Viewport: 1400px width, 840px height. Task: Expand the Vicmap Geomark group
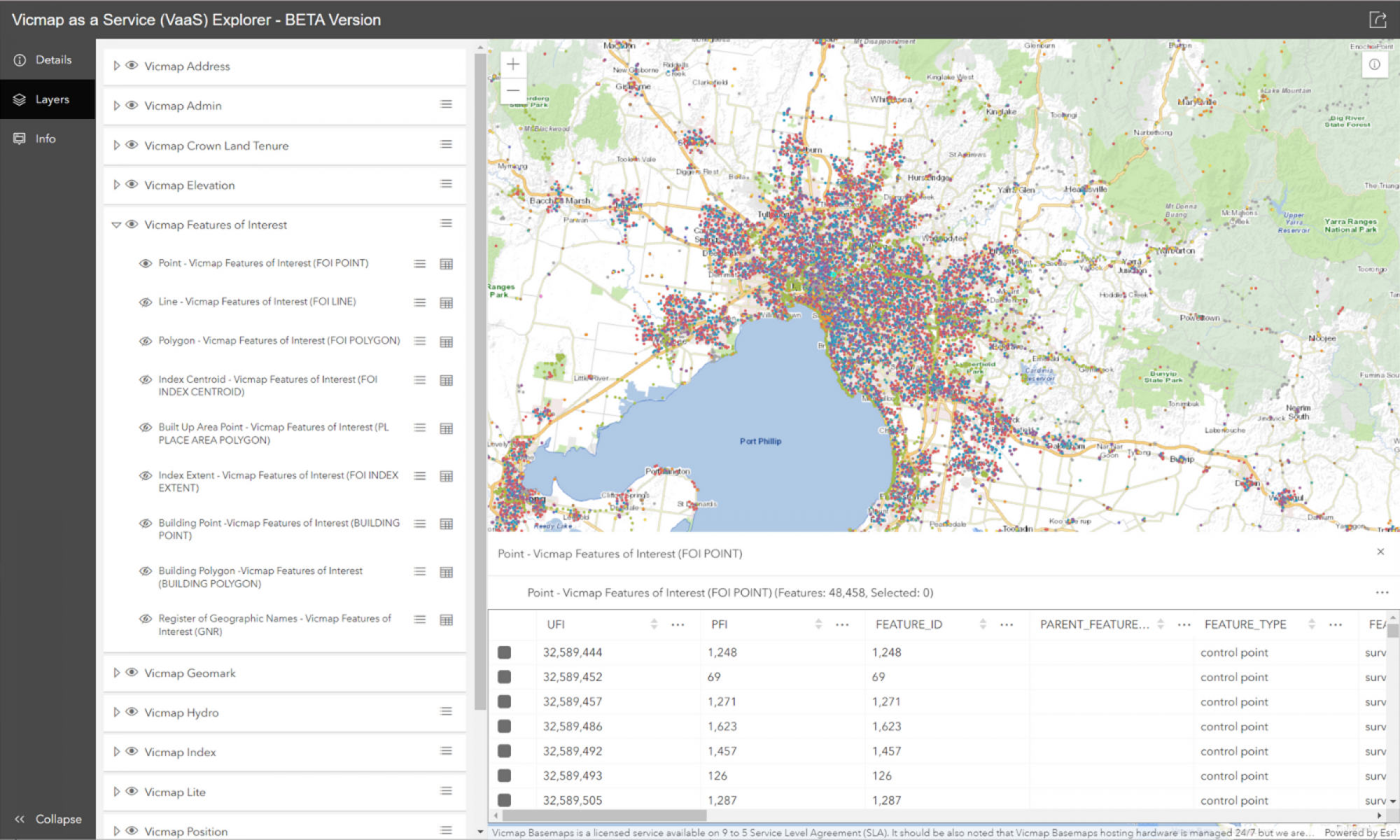tap(116, 672)
